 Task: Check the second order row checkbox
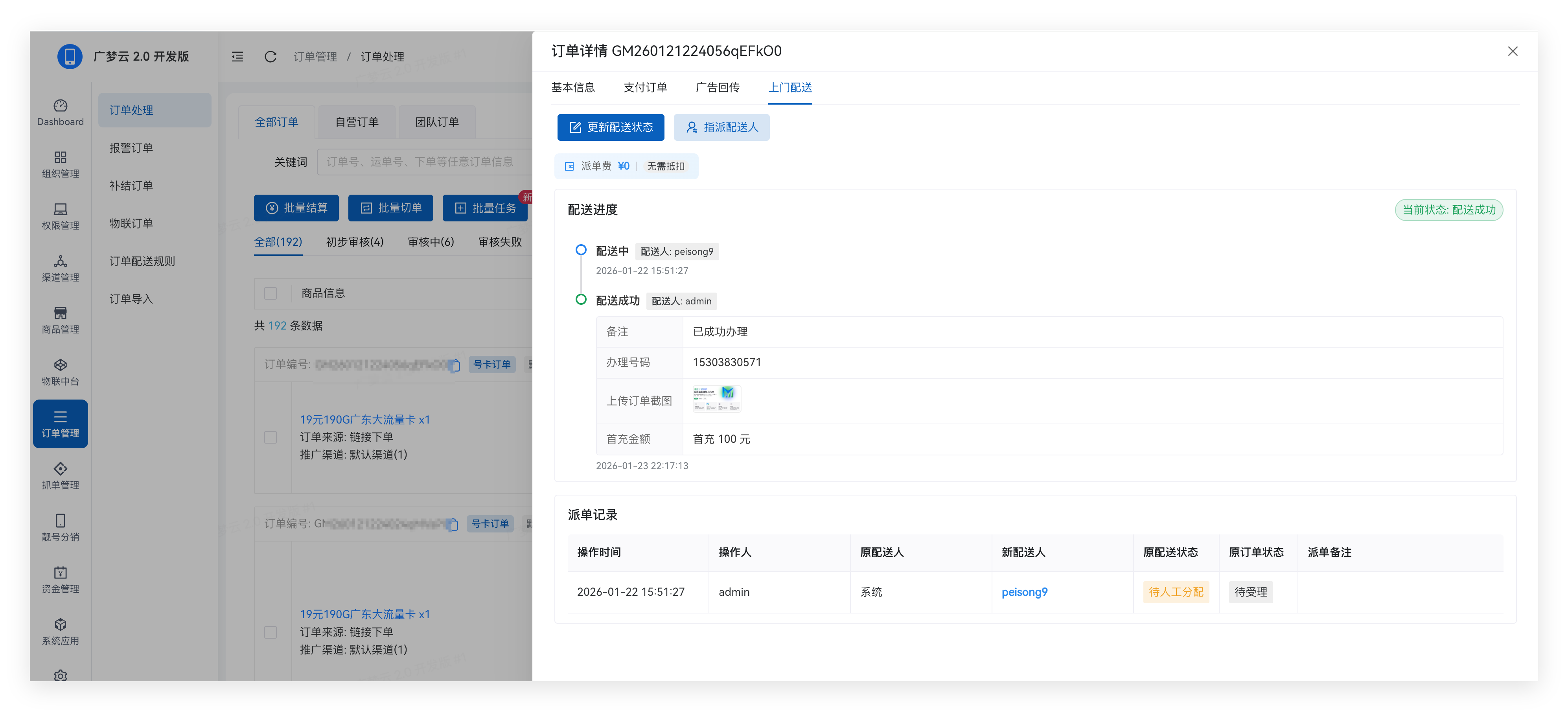point(270,632)
